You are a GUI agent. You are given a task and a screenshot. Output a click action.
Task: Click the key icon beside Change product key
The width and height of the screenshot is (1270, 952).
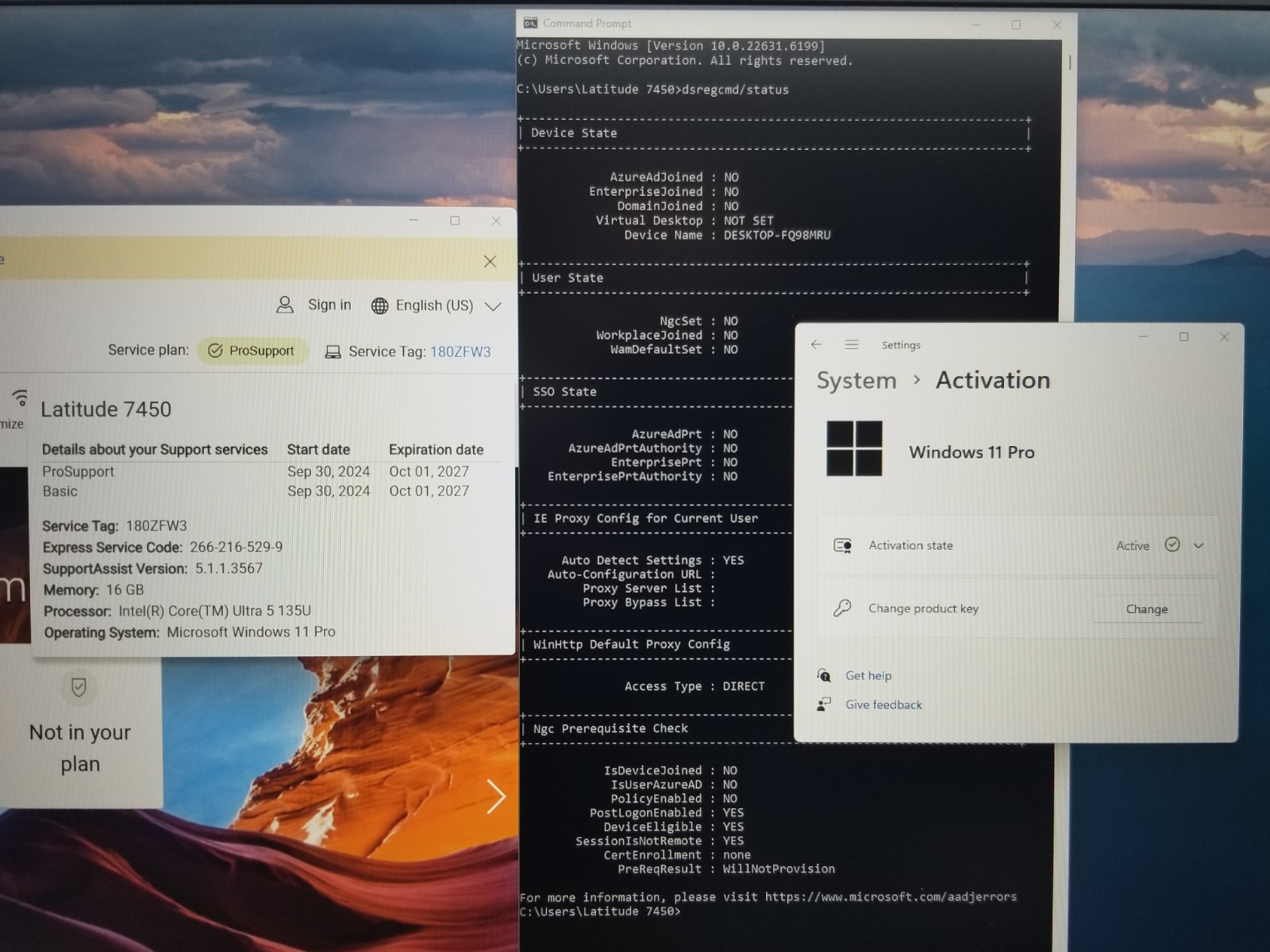(x=842, y=608)
